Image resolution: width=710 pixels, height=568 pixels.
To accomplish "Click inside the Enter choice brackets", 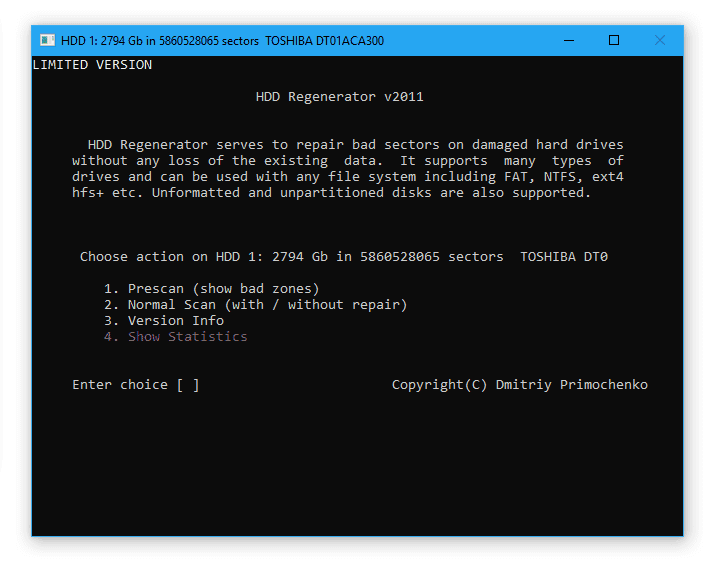I will tap(188, 385).
